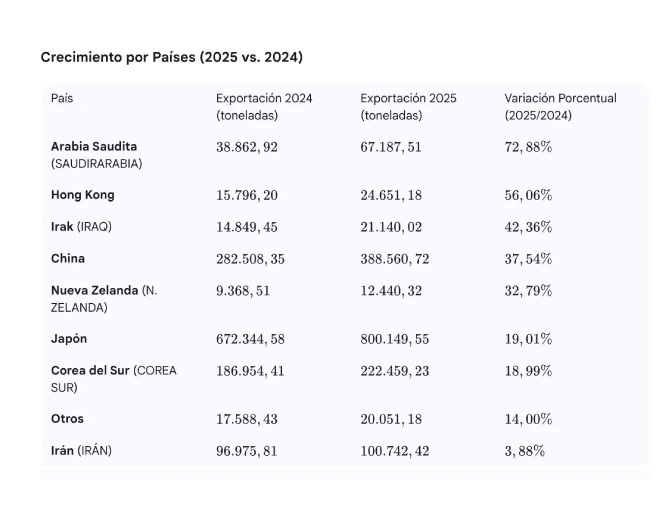Select the Hong Kong country cell
This screenshot has width=659, height=514.
point(83,195)
